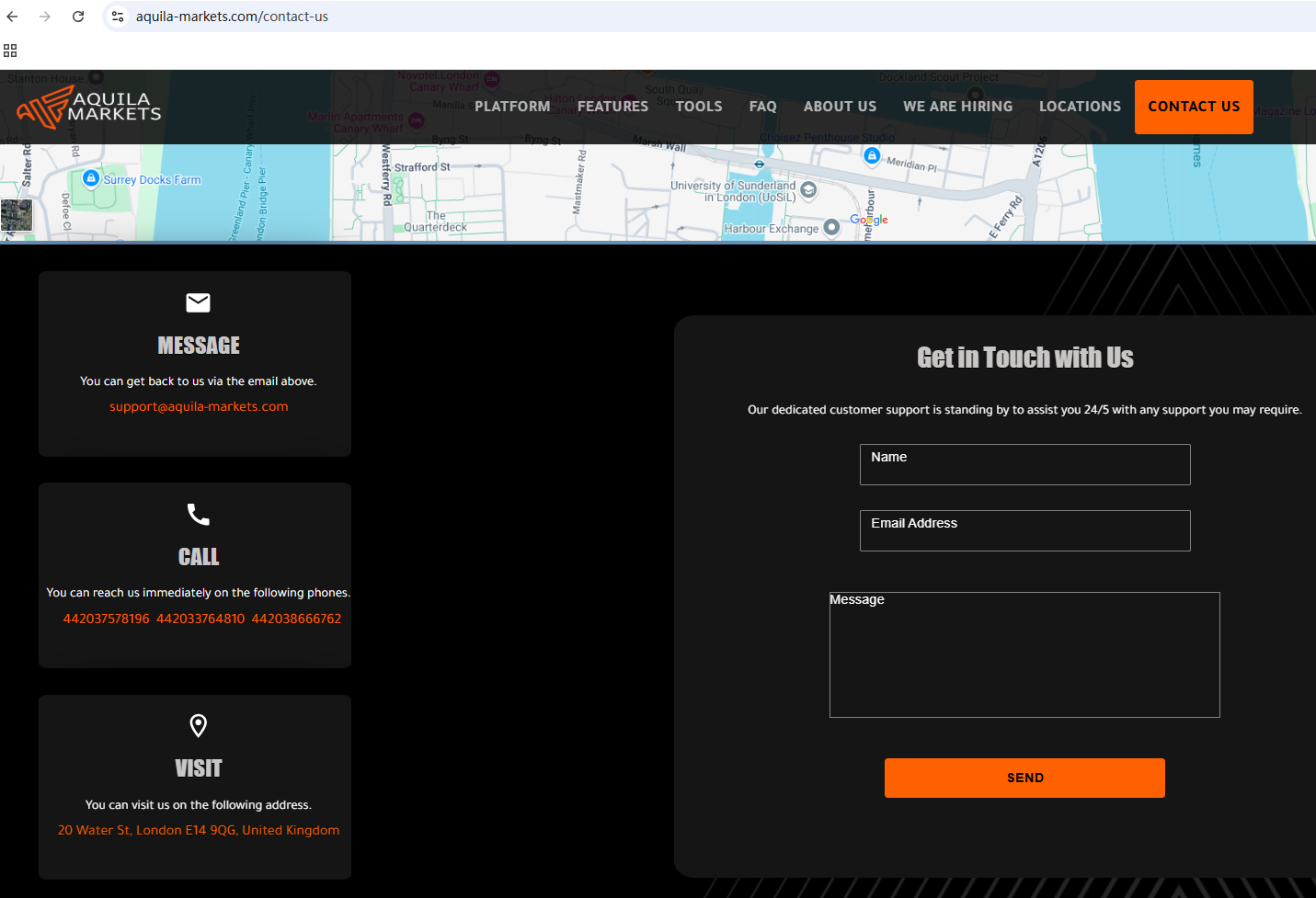Click the Strafford St label on map
1316x898 pixels.
tap(422, 167)
